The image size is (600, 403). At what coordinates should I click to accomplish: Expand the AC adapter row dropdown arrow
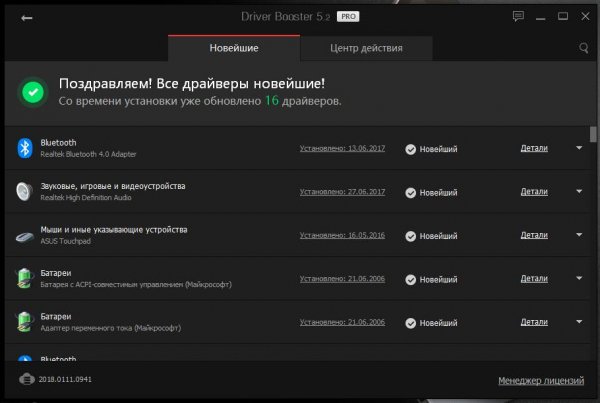pyautogui.click(x=579, y=322)
